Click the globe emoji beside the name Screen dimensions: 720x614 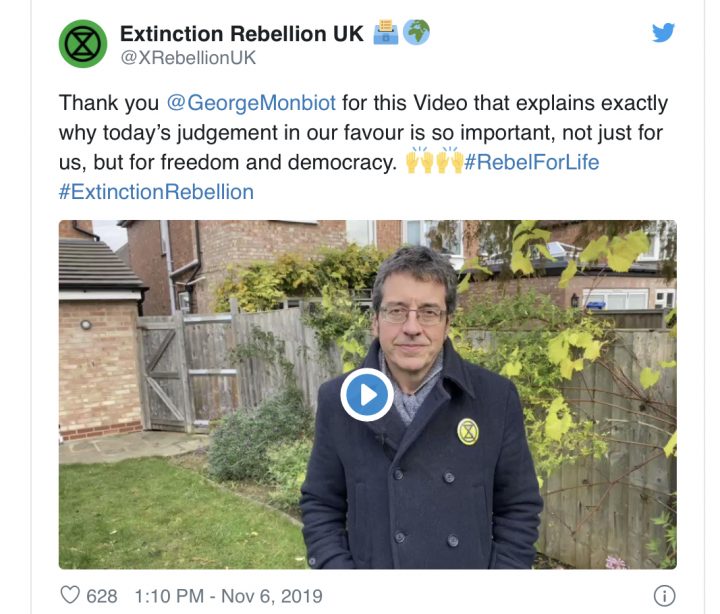pos(416,32)
